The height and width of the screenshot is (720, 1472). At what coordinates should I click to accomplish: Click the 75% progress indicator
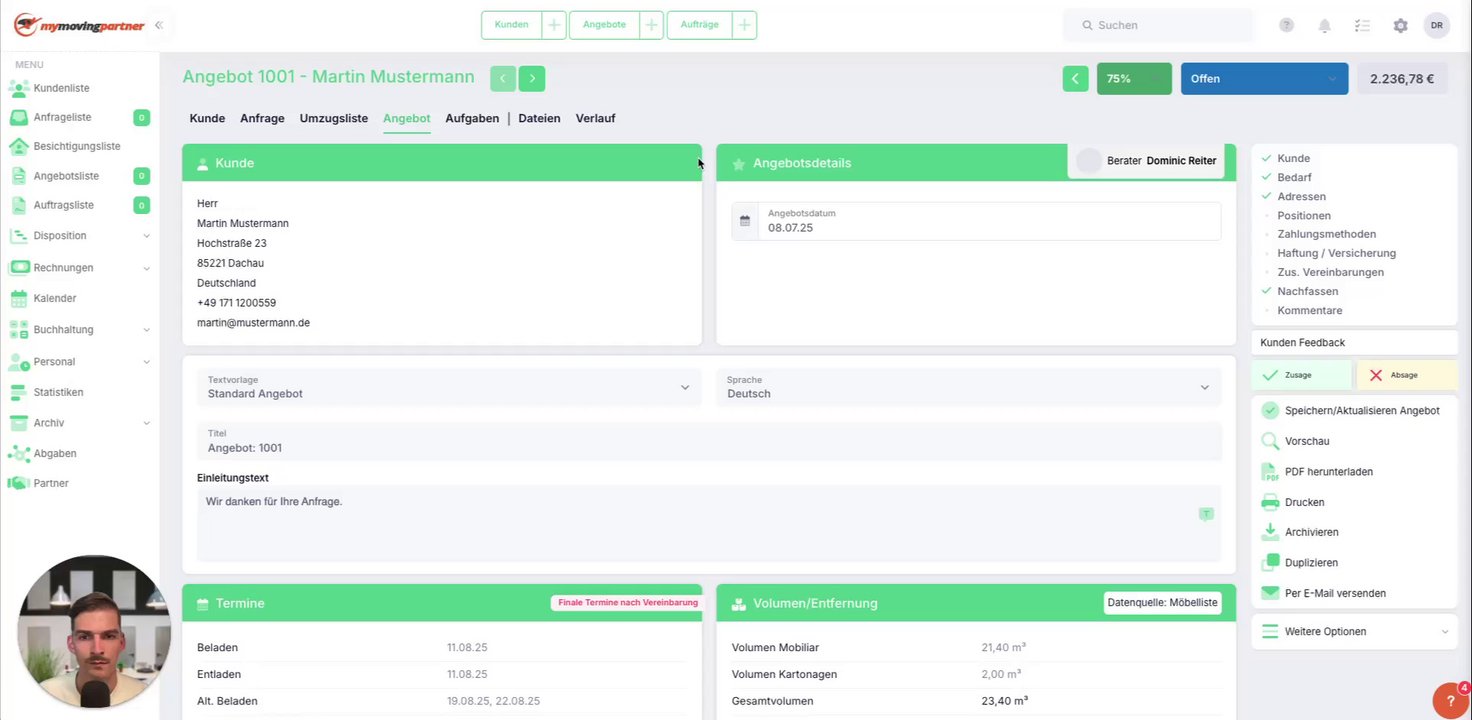(1134, 78)
